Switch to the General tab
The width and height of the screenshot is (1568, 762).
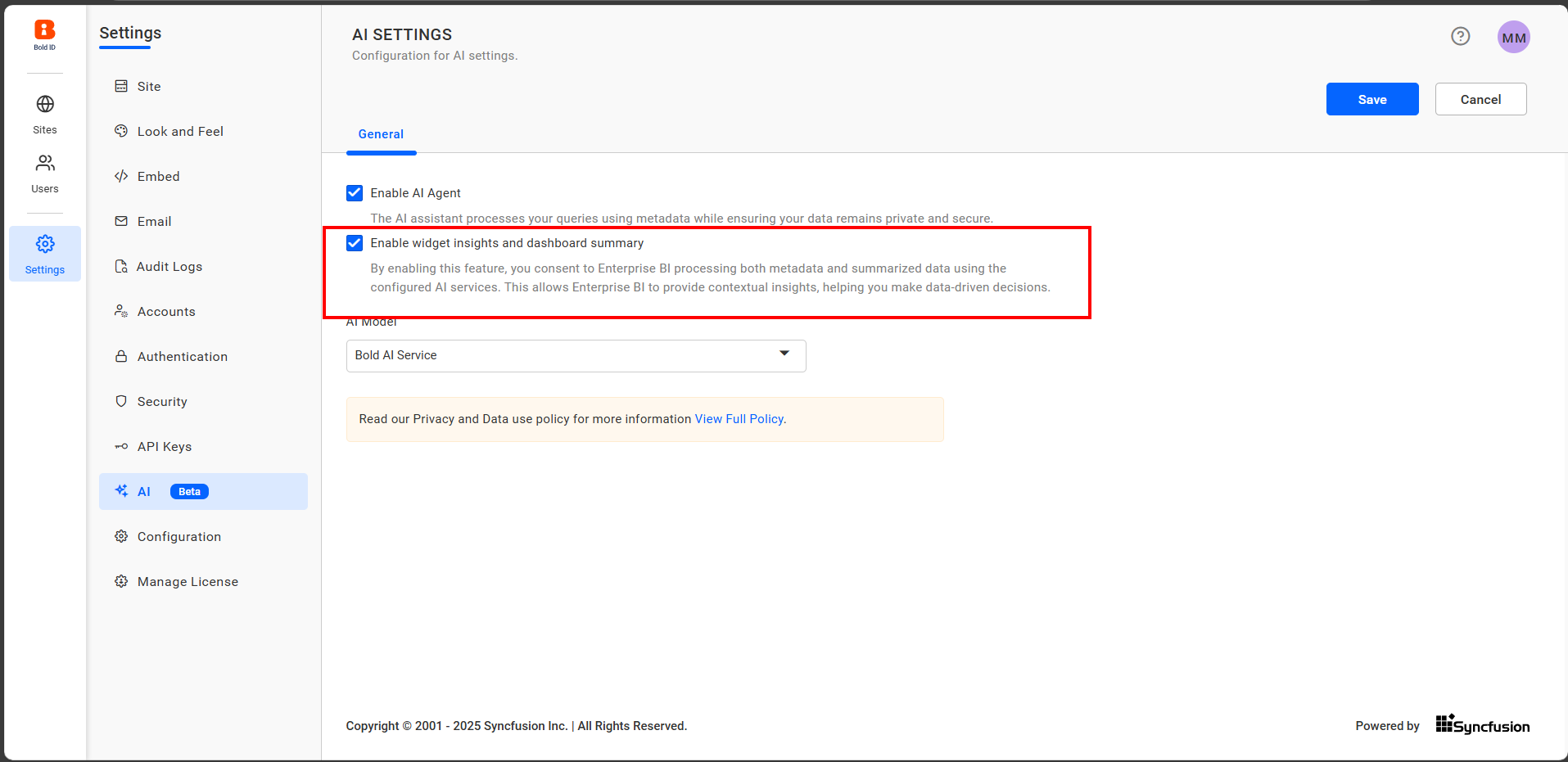tap(381, 134)
